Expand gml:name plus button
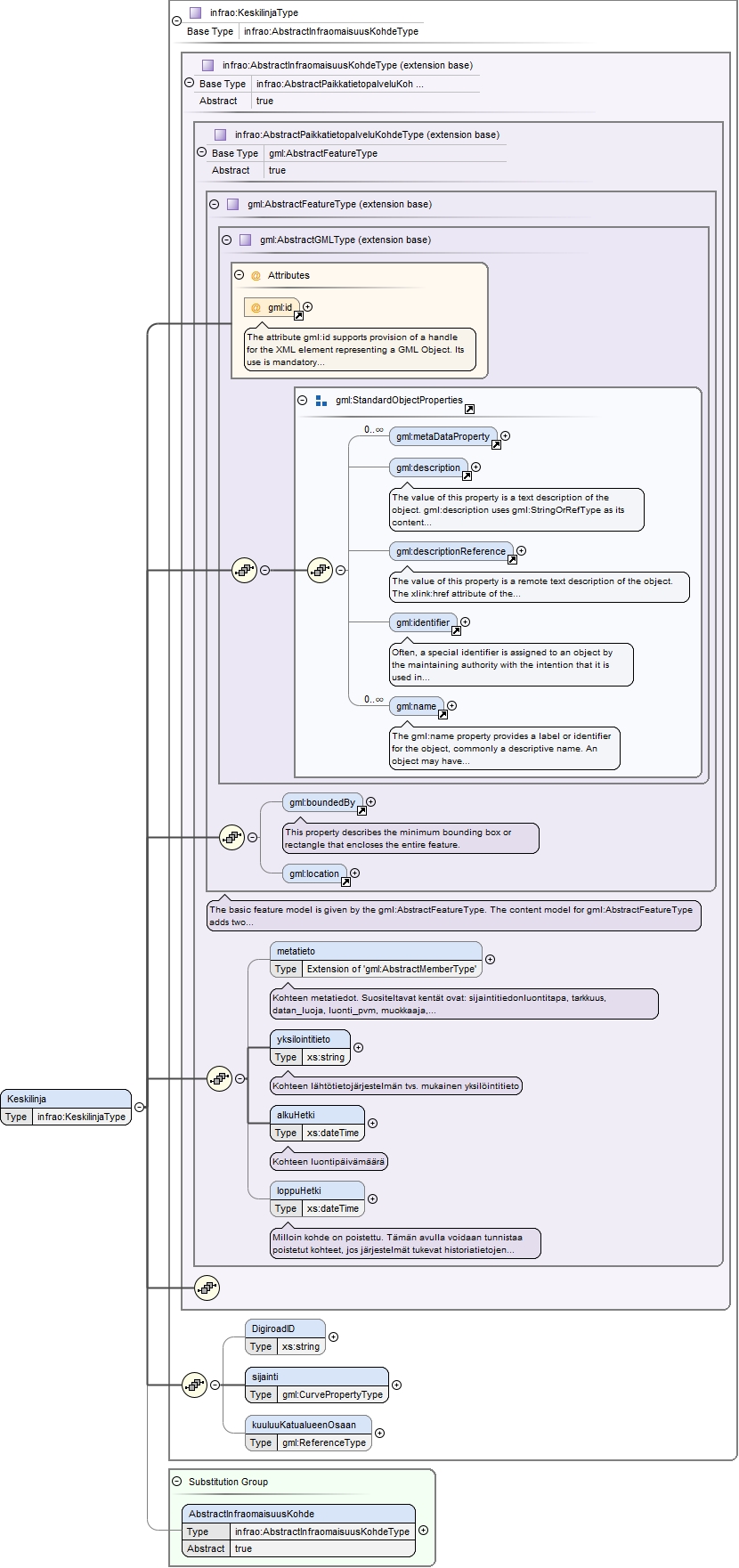The height and width of the screenshot is (1568, 739). pos(451,705)
